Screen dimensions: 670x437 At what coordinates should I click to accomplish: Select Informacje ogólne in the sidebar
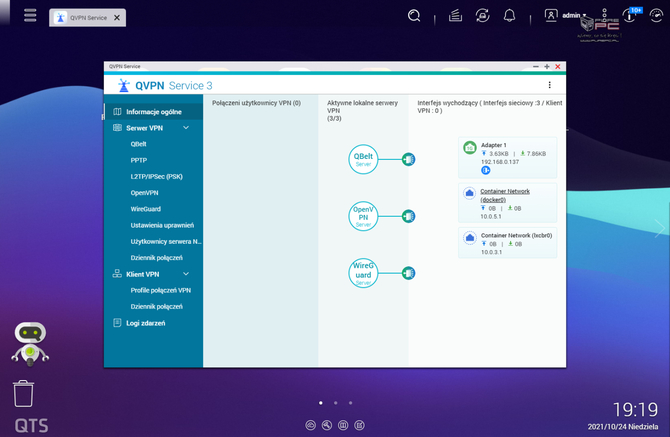click(x=153, y=111)
